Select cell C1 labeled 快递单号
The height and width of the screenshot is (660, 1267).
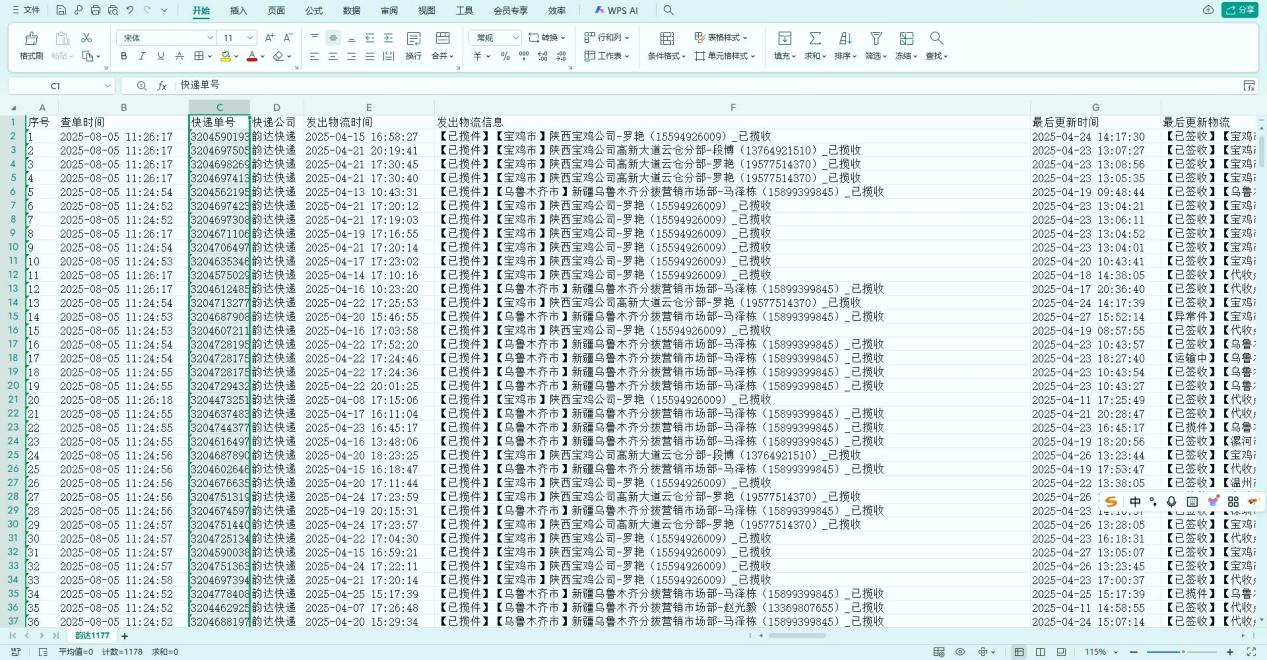(x=220, y=122)
